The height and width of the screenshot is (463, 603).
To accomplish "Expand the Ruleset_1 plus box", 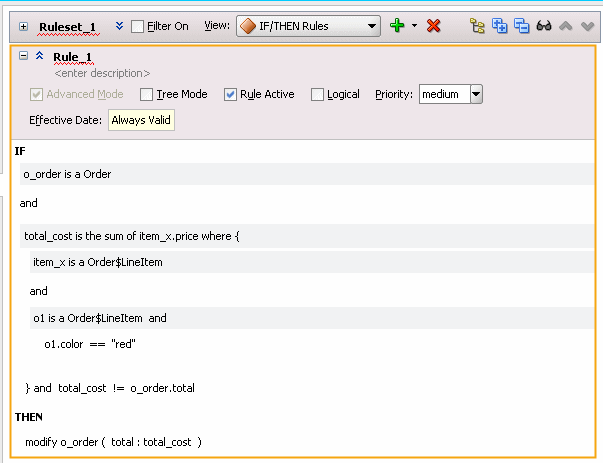I will point(23,27).
